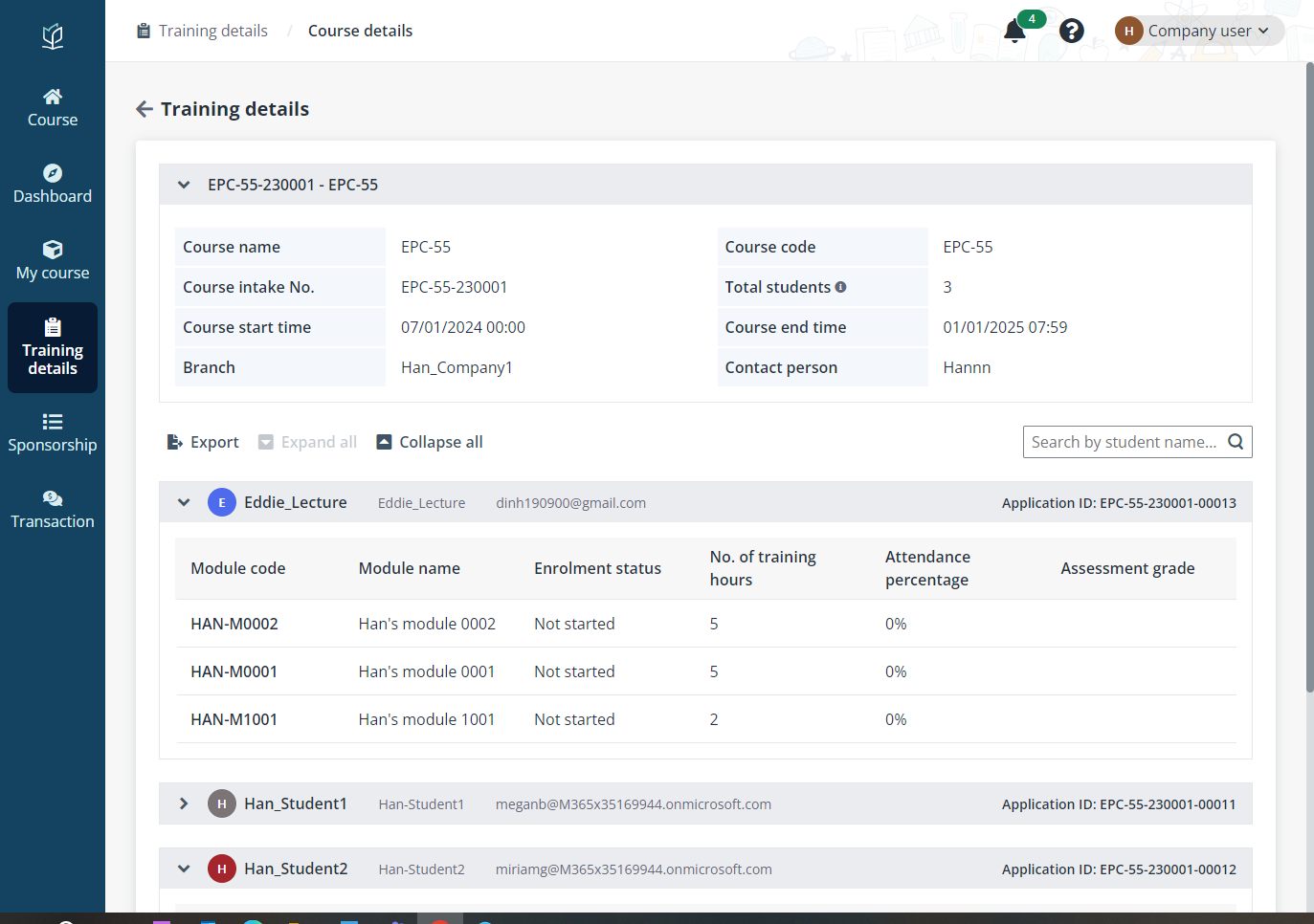Collapse the Eddie_Lecture student row
Viewport: 1314px width, 924px height.
pyautogui.click(x=184, y=502)
